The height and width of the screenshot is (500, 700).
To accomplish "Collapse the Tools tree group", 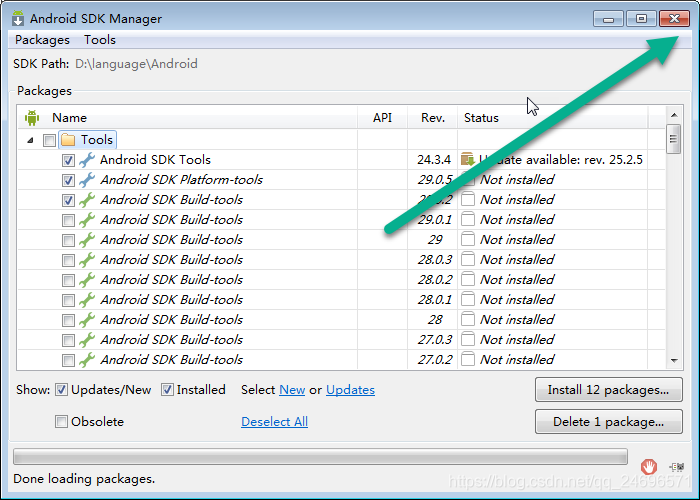I will pyautogui.click(x=30, y=140).
